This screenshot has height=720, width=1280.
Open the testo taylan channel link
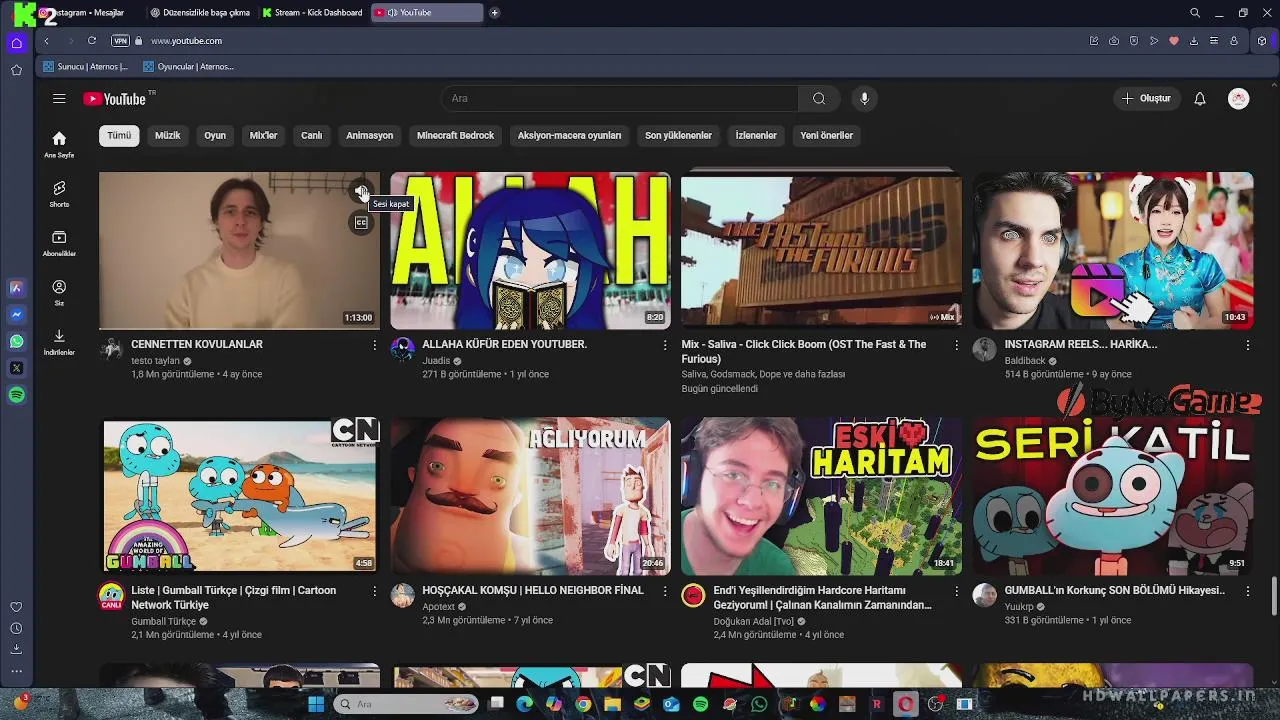point(155,361)
